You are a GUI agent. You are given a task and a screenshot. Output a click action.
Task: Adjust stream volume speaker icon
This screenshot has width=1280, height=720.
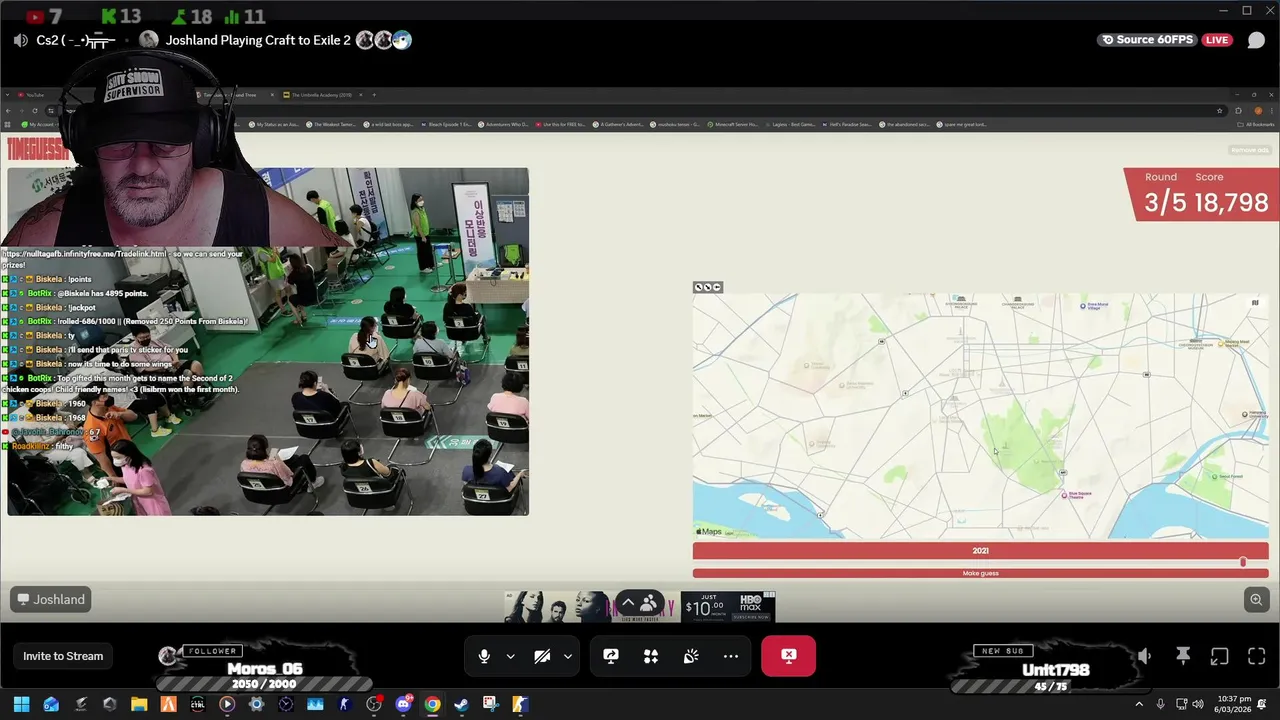point(1145,656)
